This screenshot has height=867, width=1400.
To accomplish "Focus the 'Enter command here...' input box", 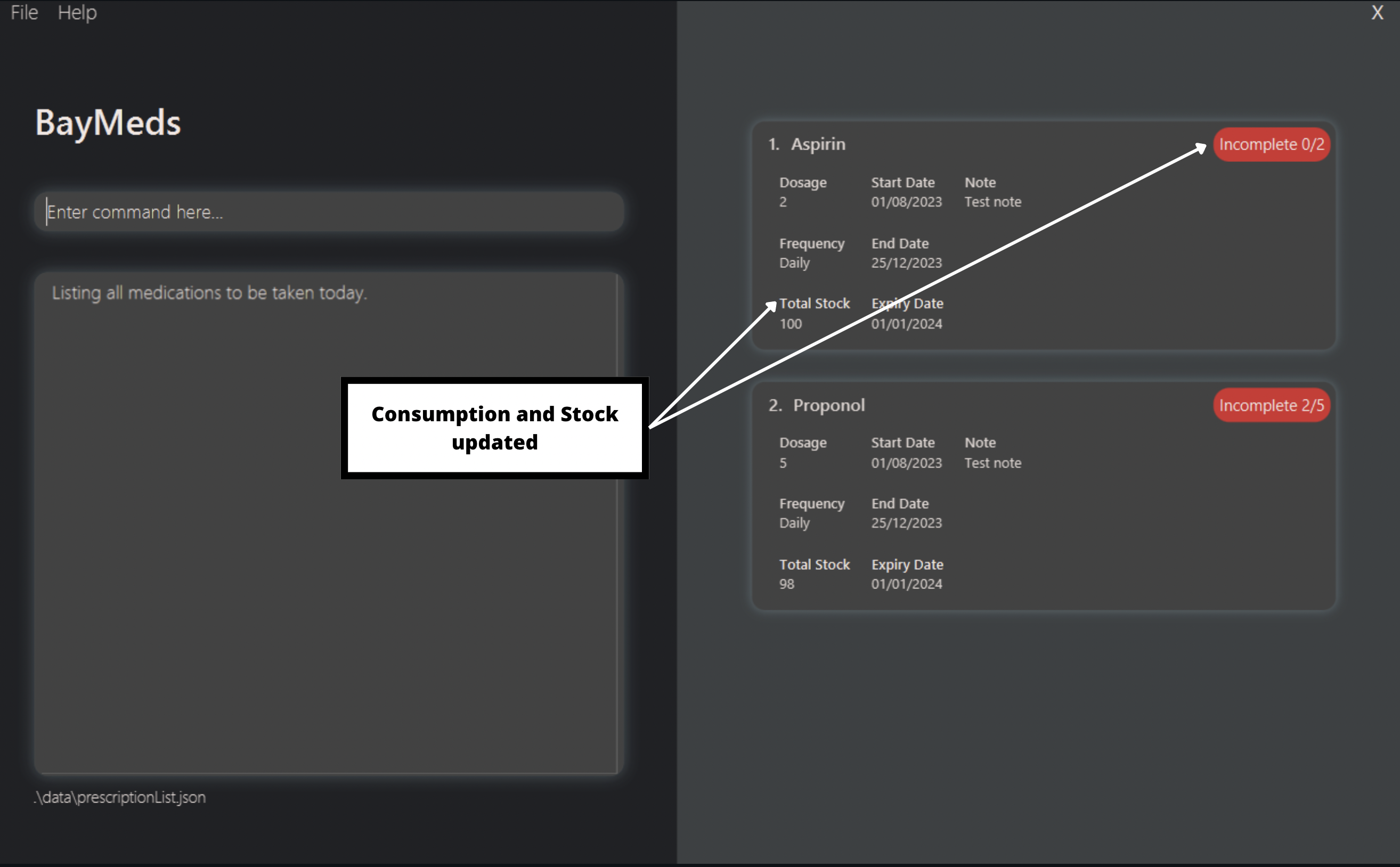I will point(329,212).
